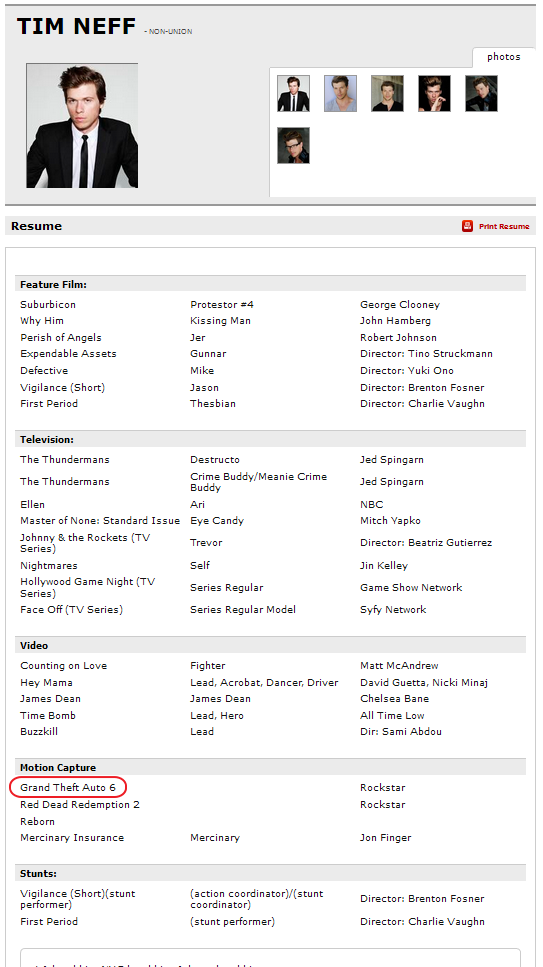View the third photo thumbnail
543x967 pixels.
(388, 94)
